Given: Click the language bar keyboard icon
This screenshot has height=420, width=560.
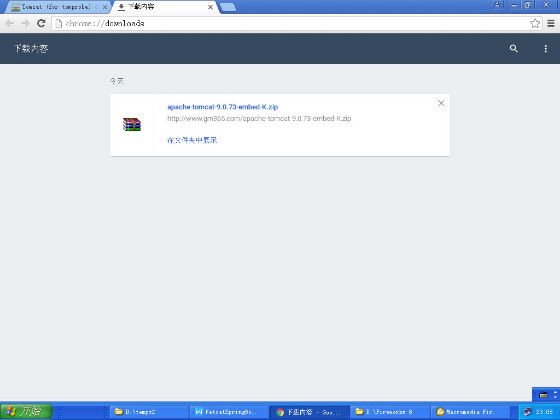Looking at the screenshot, I should pos(543,395).
